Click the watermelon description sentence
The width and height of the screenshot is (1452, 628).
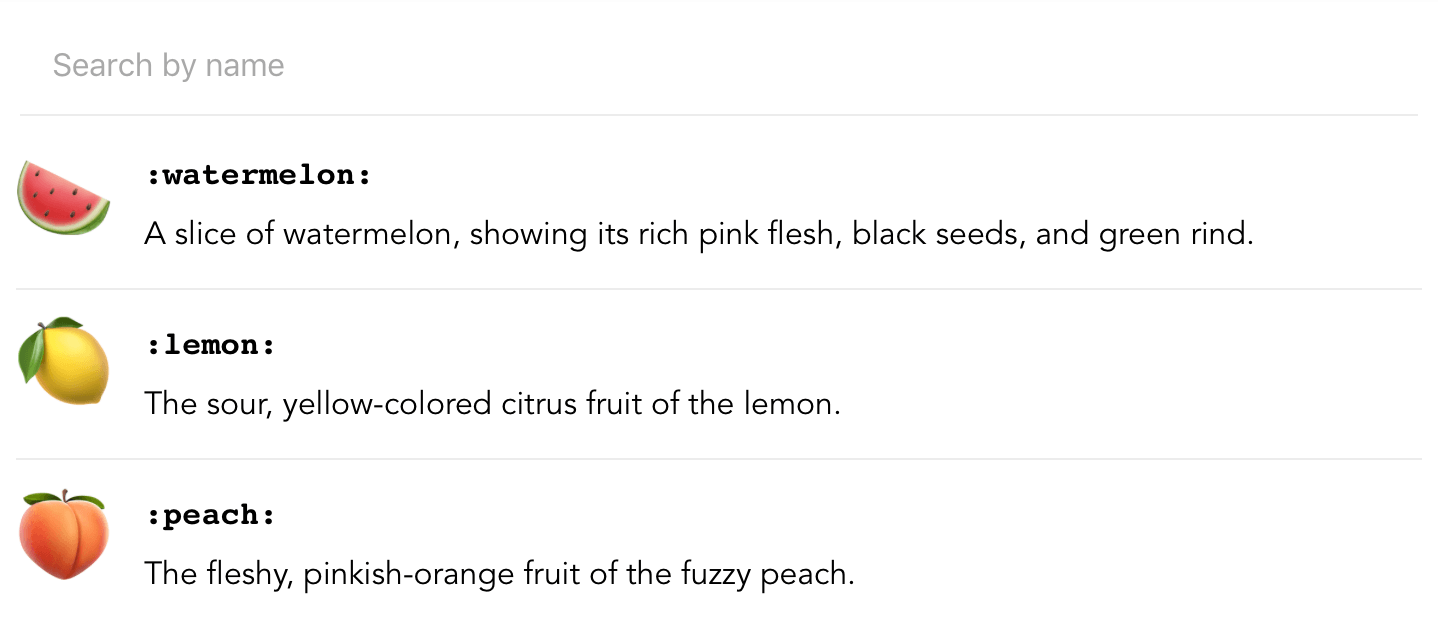point(698,235)
